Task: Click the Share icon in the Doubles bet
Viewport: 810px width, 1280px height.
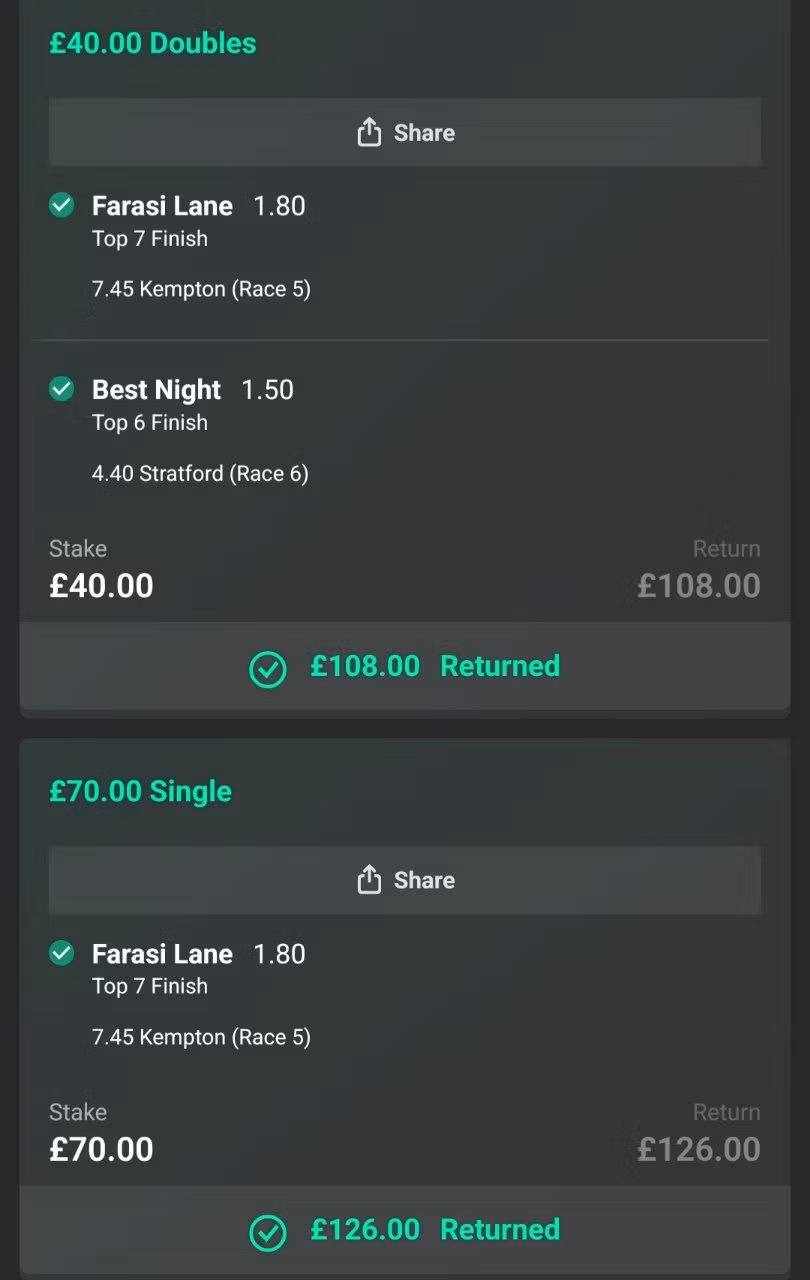Action: point(369,132)
